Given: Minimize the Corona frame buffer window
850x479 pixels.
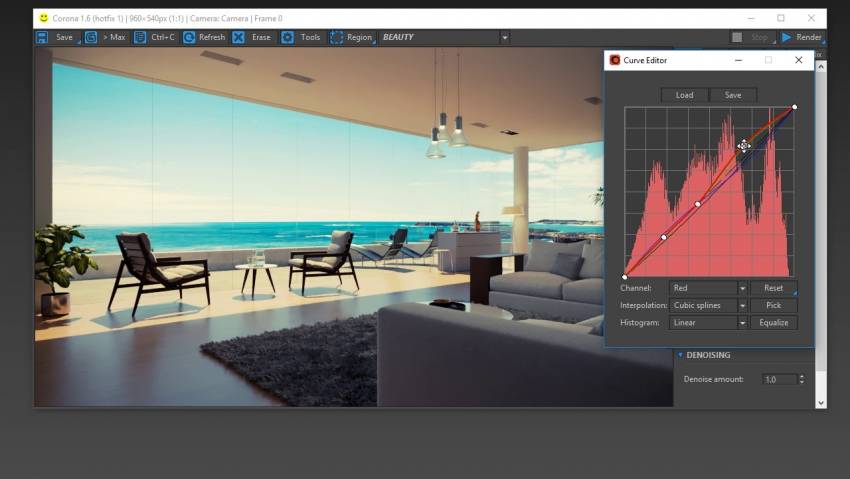Looking at the screenshot, I should point(751,18).
